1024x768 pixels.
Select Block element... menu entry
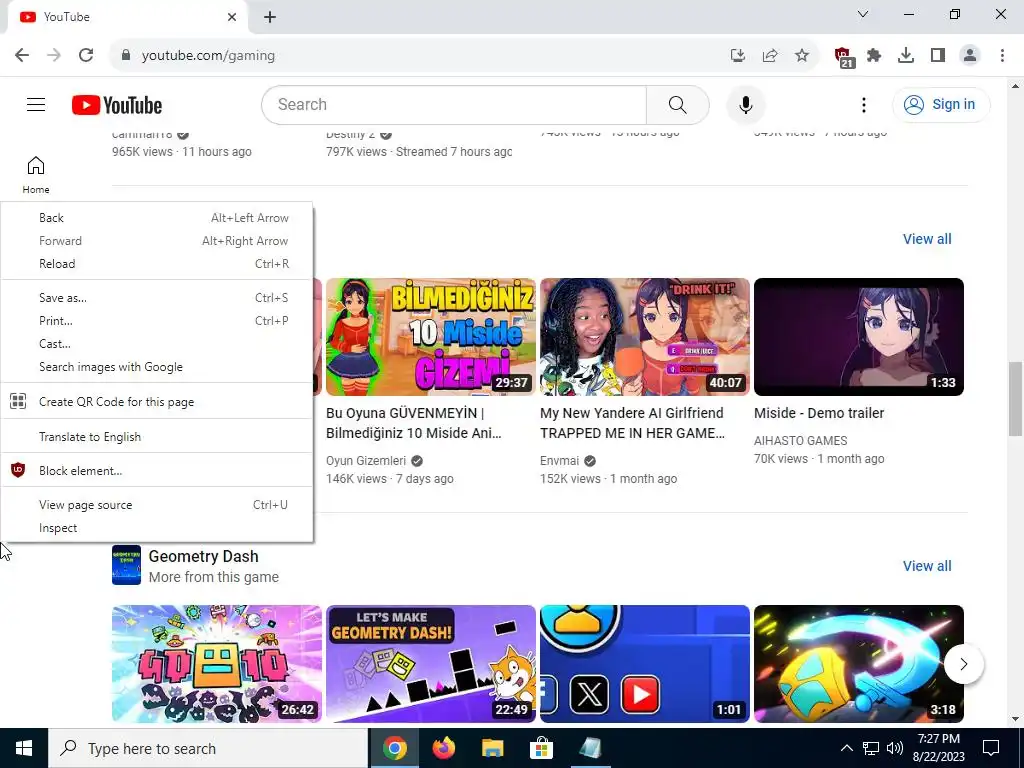click(x=157, y=471)
